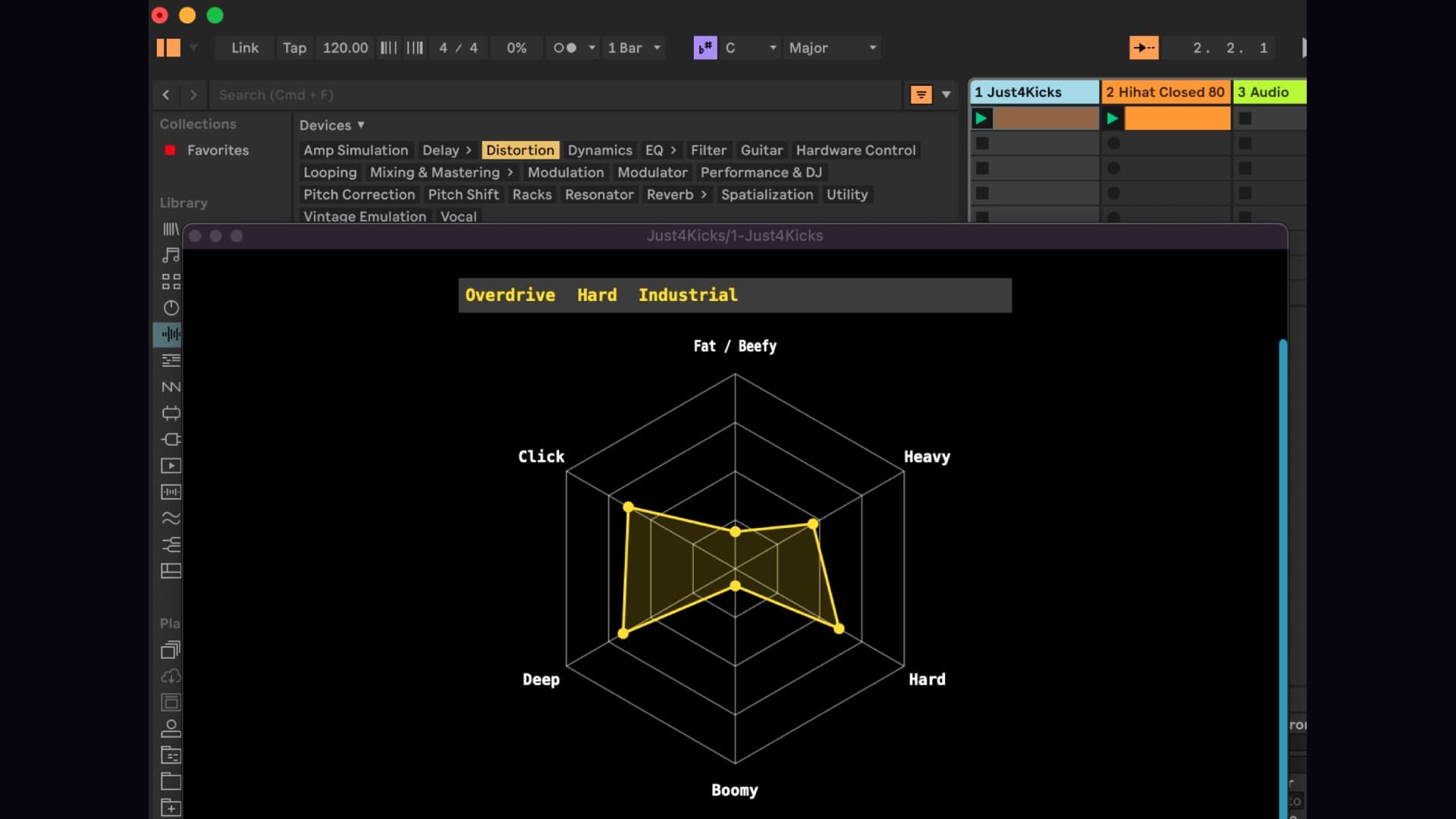
Task: Open the quantization 1 Bar dropdown
Action: point(632,47)
